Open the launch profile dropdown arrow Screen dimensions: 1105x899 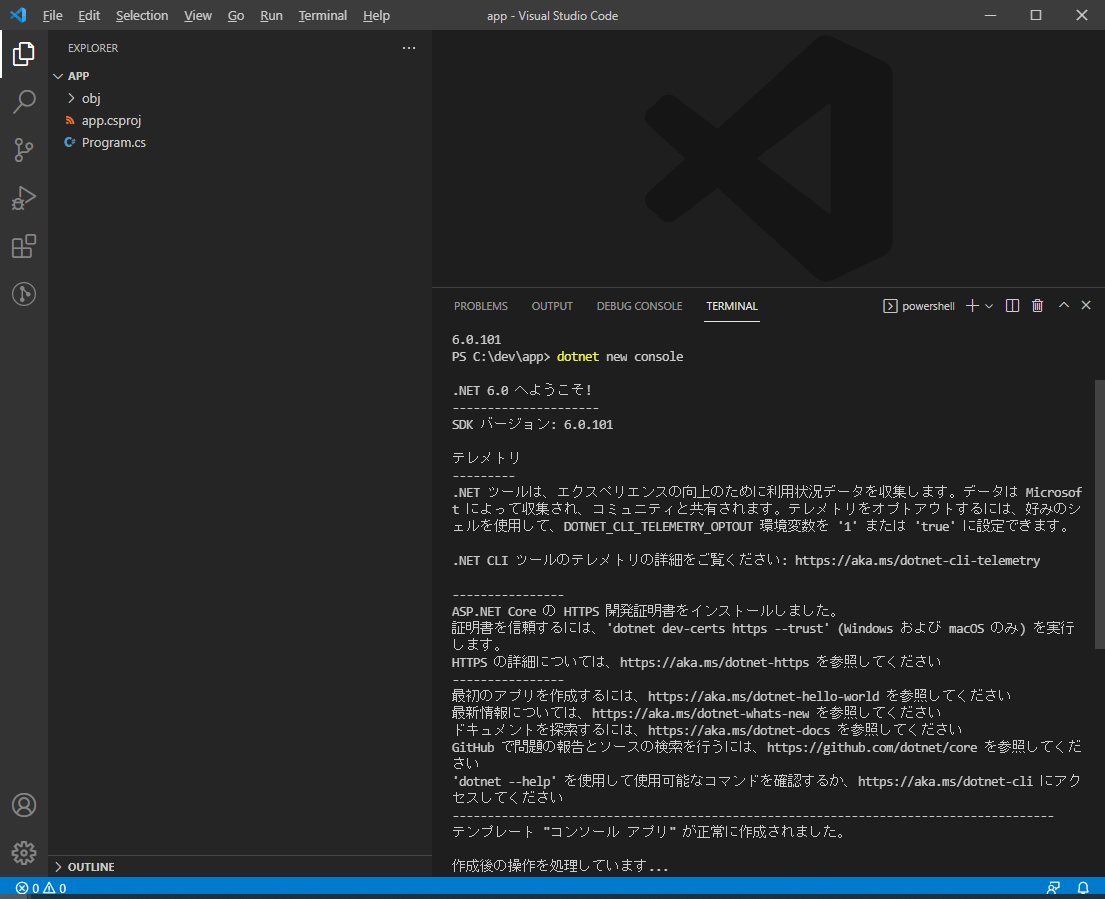(989, 306)
